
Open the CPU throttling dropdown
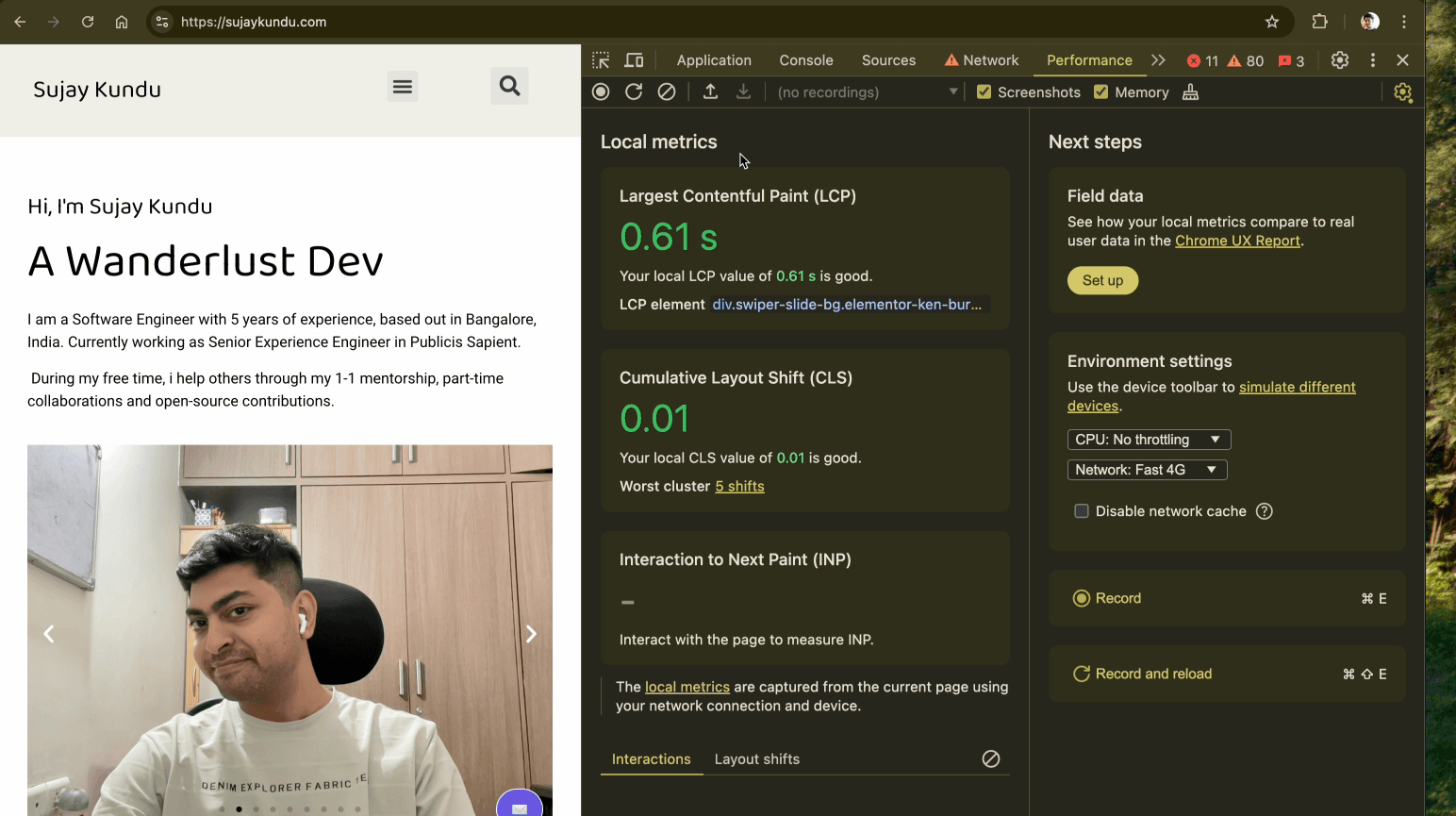click(x=1149, y=439)
